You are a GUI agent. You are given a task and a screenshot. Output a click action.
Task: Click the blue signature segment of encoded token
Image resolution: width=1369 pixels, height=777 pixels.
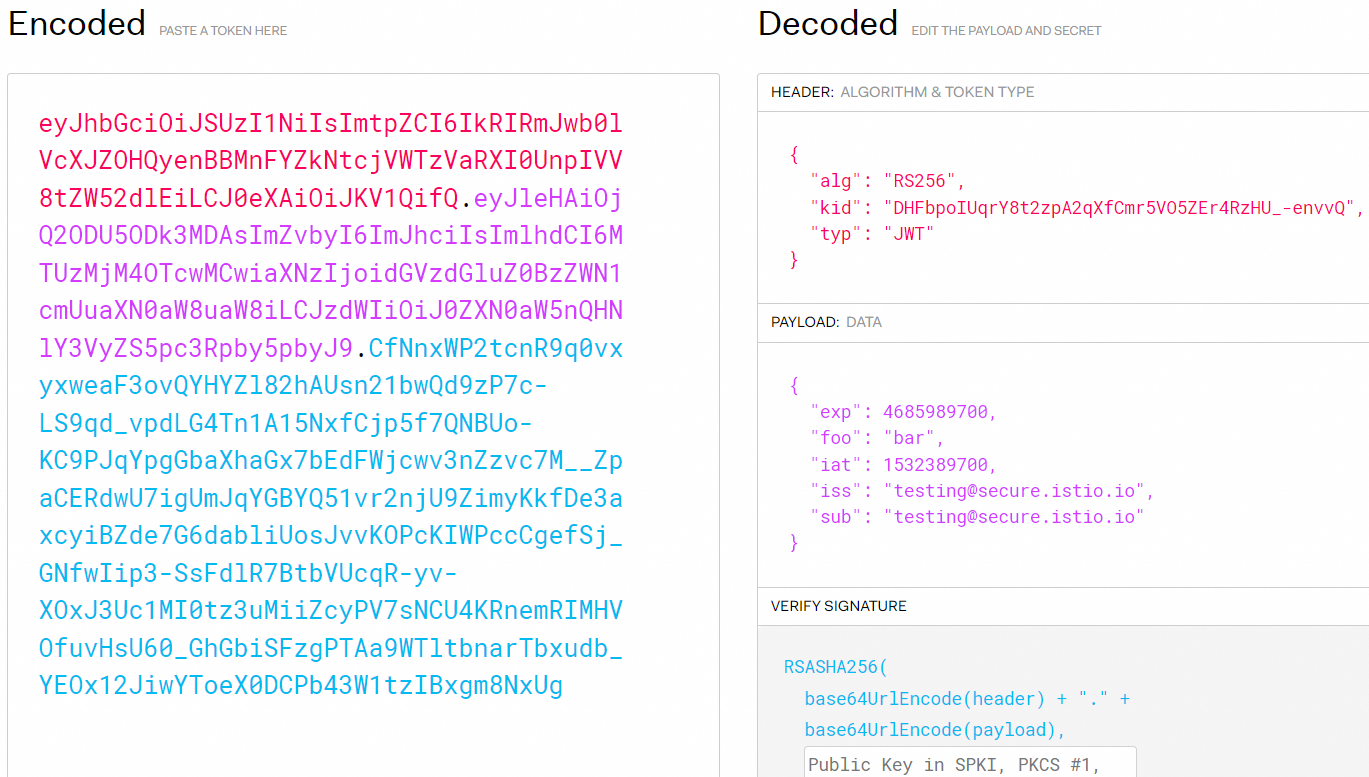click(330, 498)
